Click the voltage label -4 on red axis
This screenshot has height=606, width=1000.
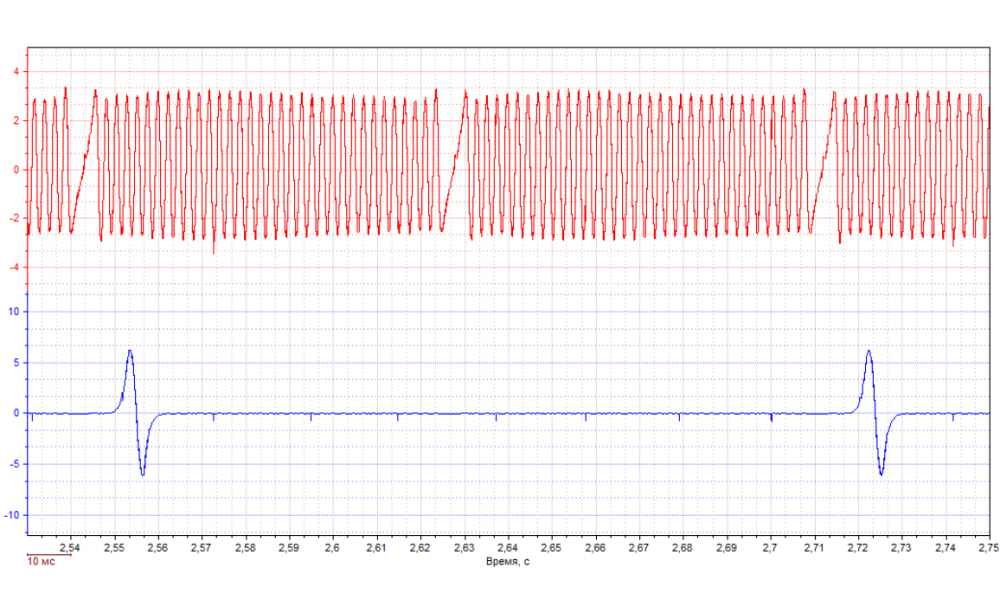[15, 268]
